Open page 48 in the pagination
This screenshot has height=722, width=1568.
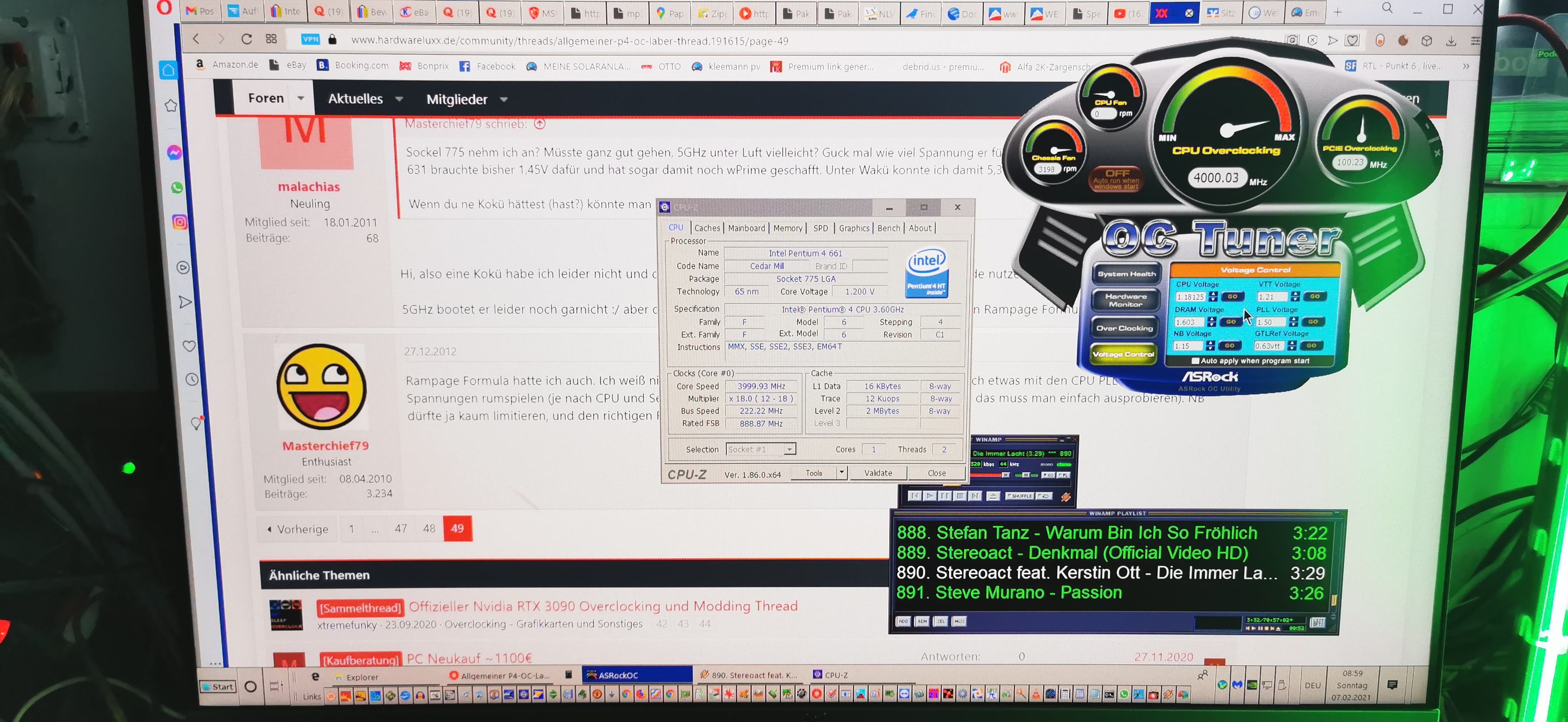click(x=429, y=529)
